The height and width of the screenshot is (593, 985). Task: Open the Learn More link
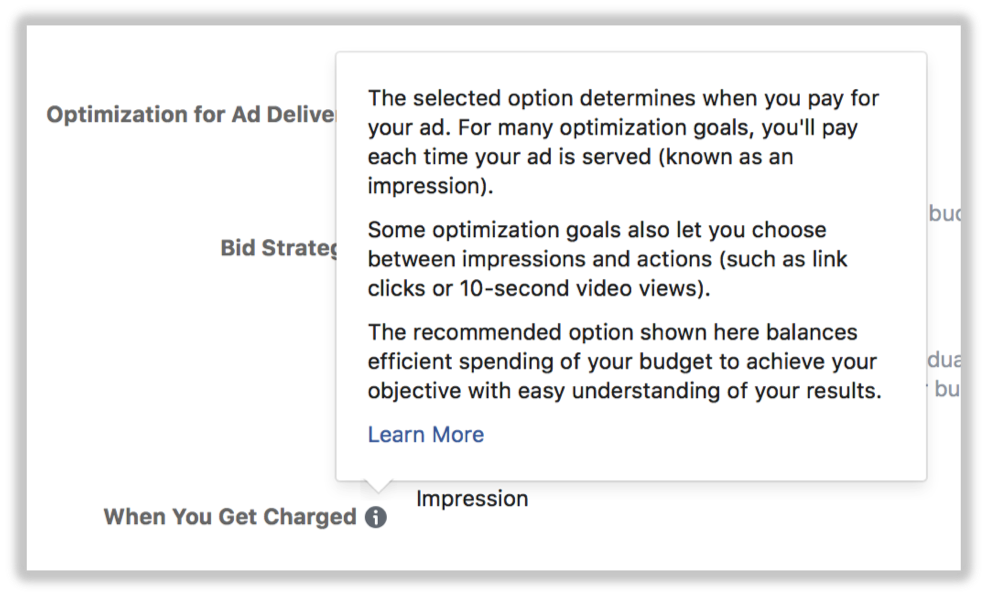point(425,434)
